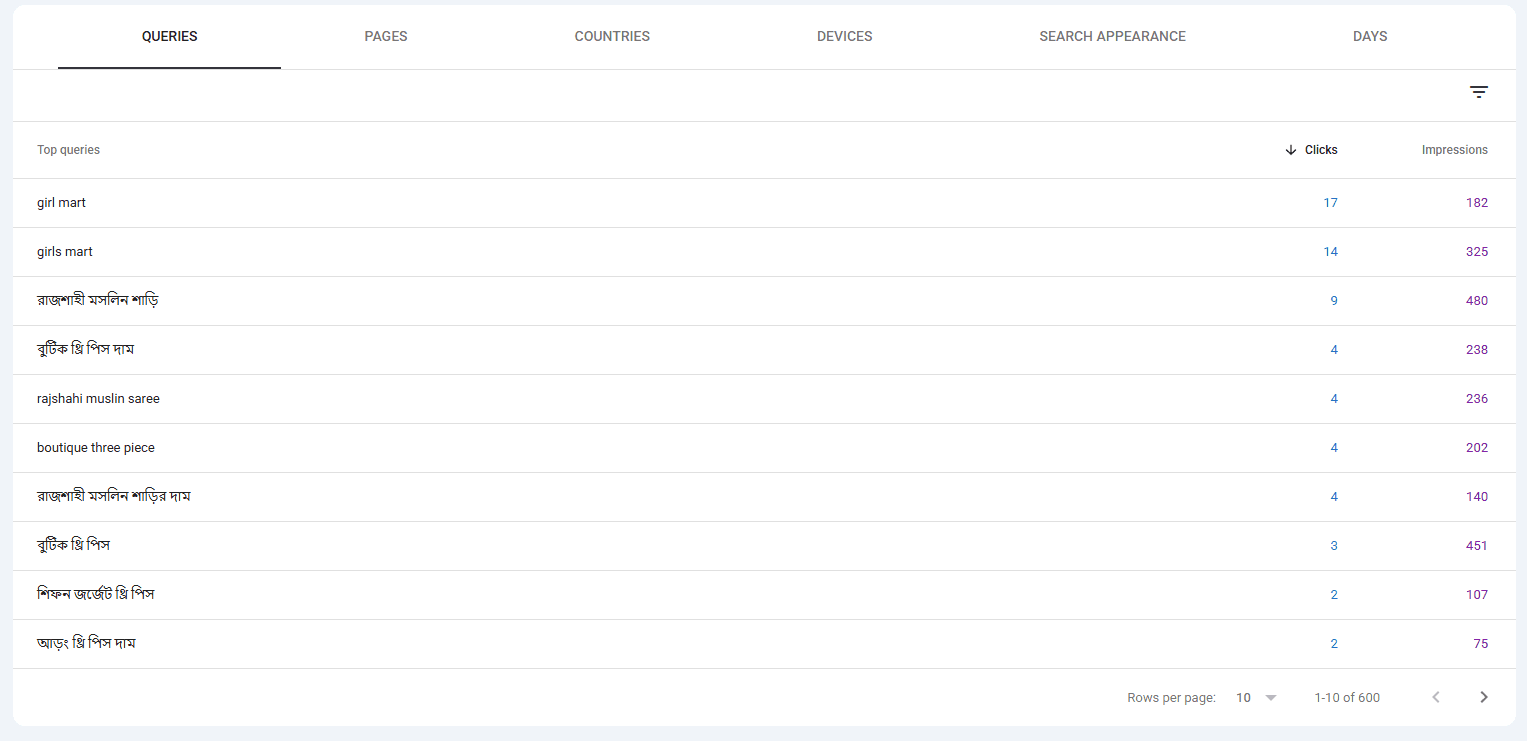Click the 325 impressions value

[x=1477, y=252]
